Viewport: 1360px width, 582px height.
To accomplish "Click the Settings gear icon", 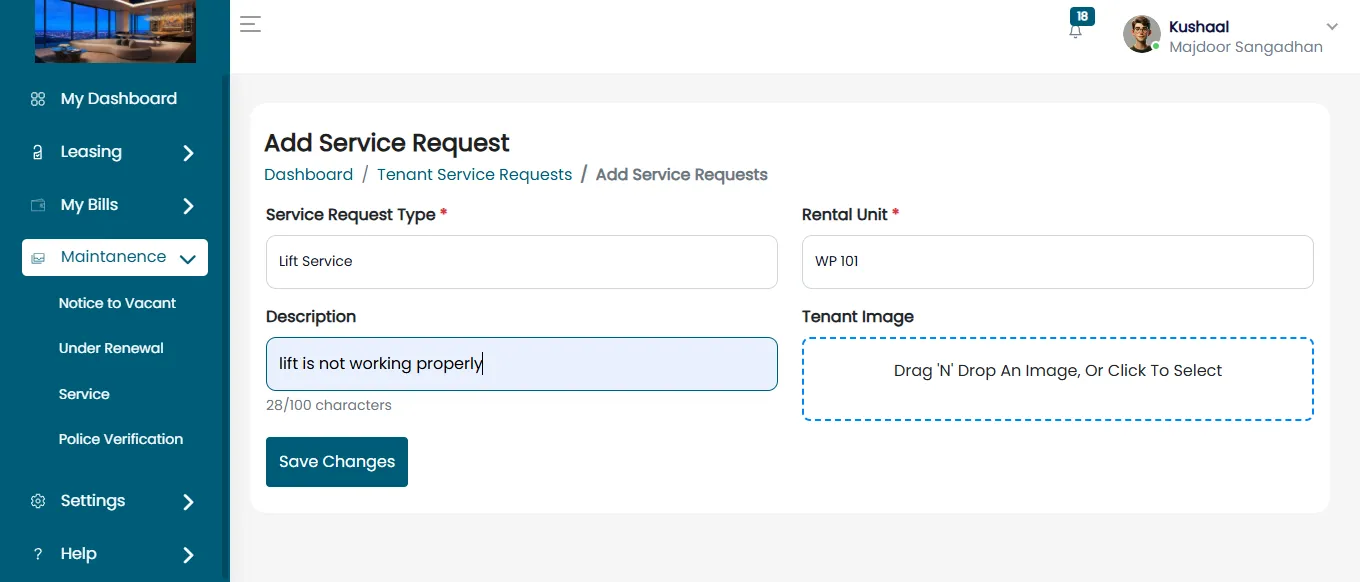I will 38,501.
